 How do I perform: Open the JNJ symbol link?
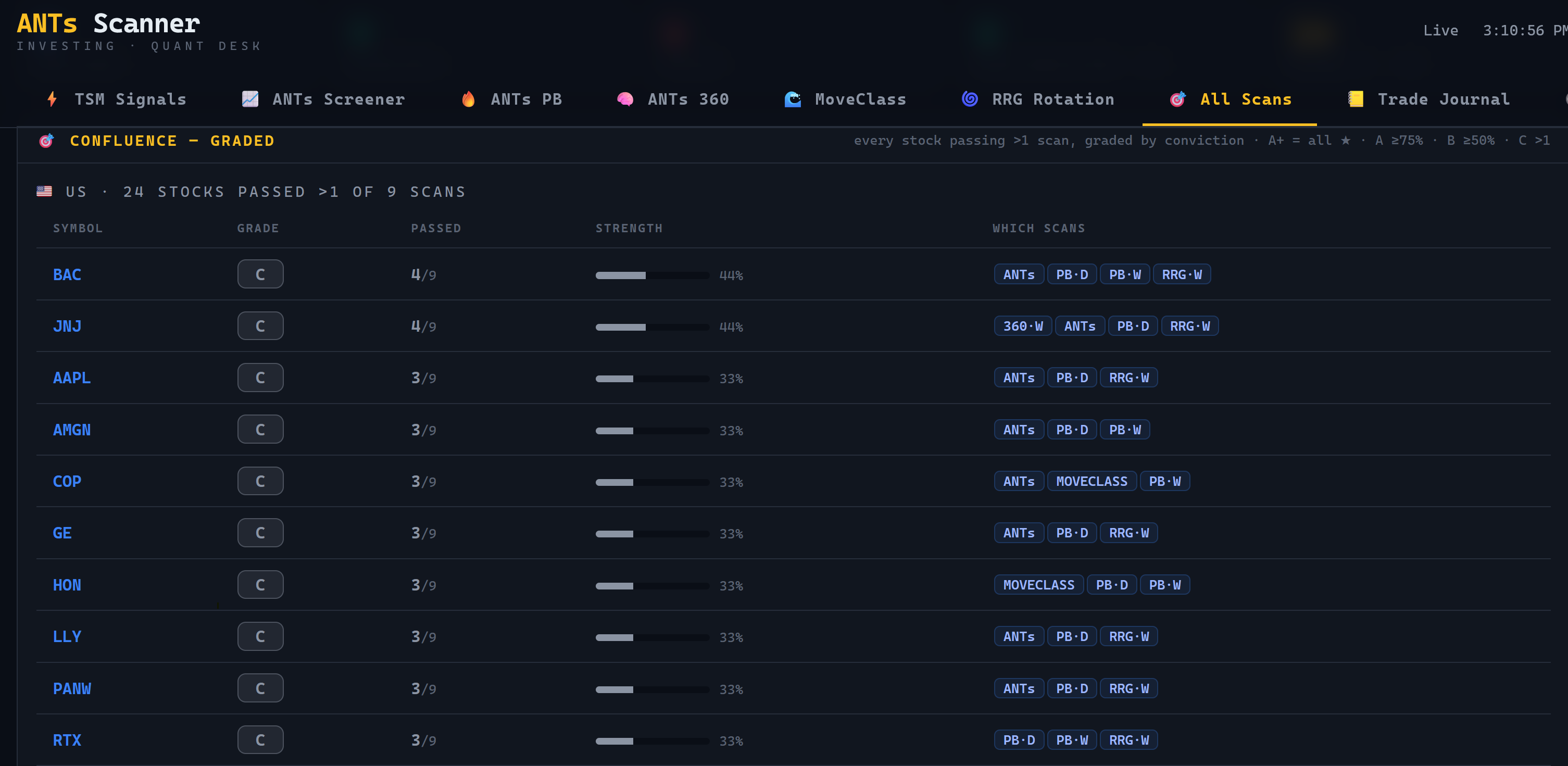[67, 327]
